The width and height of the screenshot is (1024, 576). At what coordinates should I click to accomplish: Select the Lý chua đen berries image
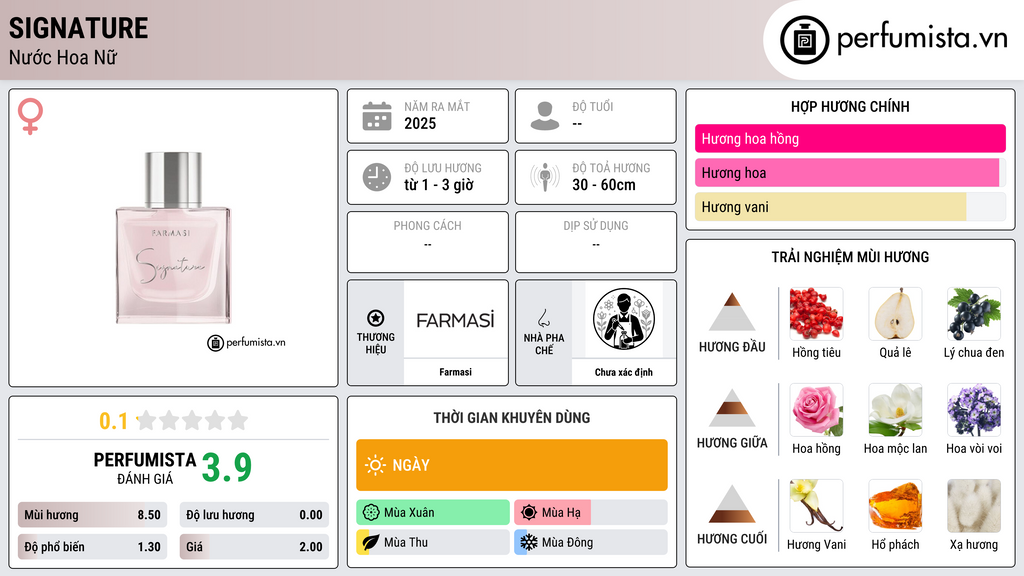(974, 313)
